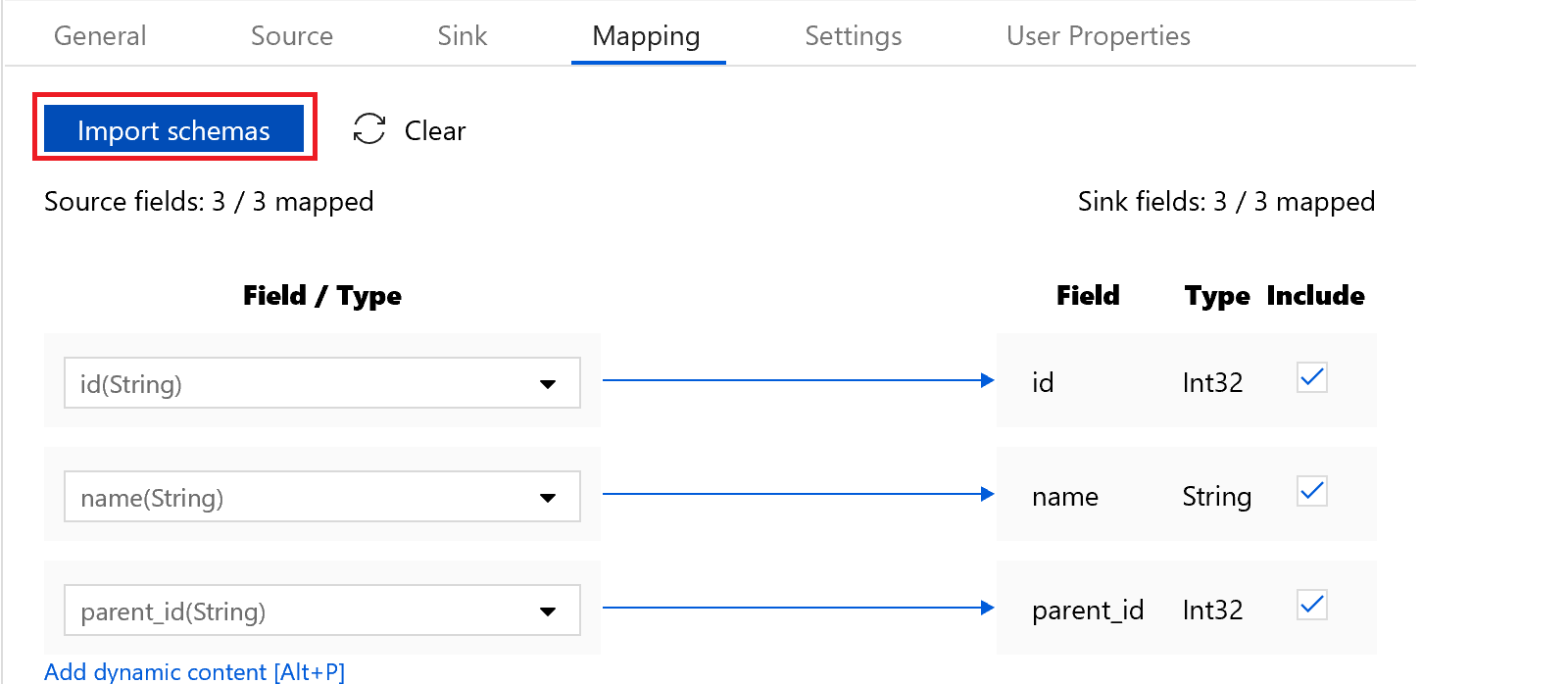Switch to the Source tab
Viewport: 1568px width, 684px height.
click(292, 36)
